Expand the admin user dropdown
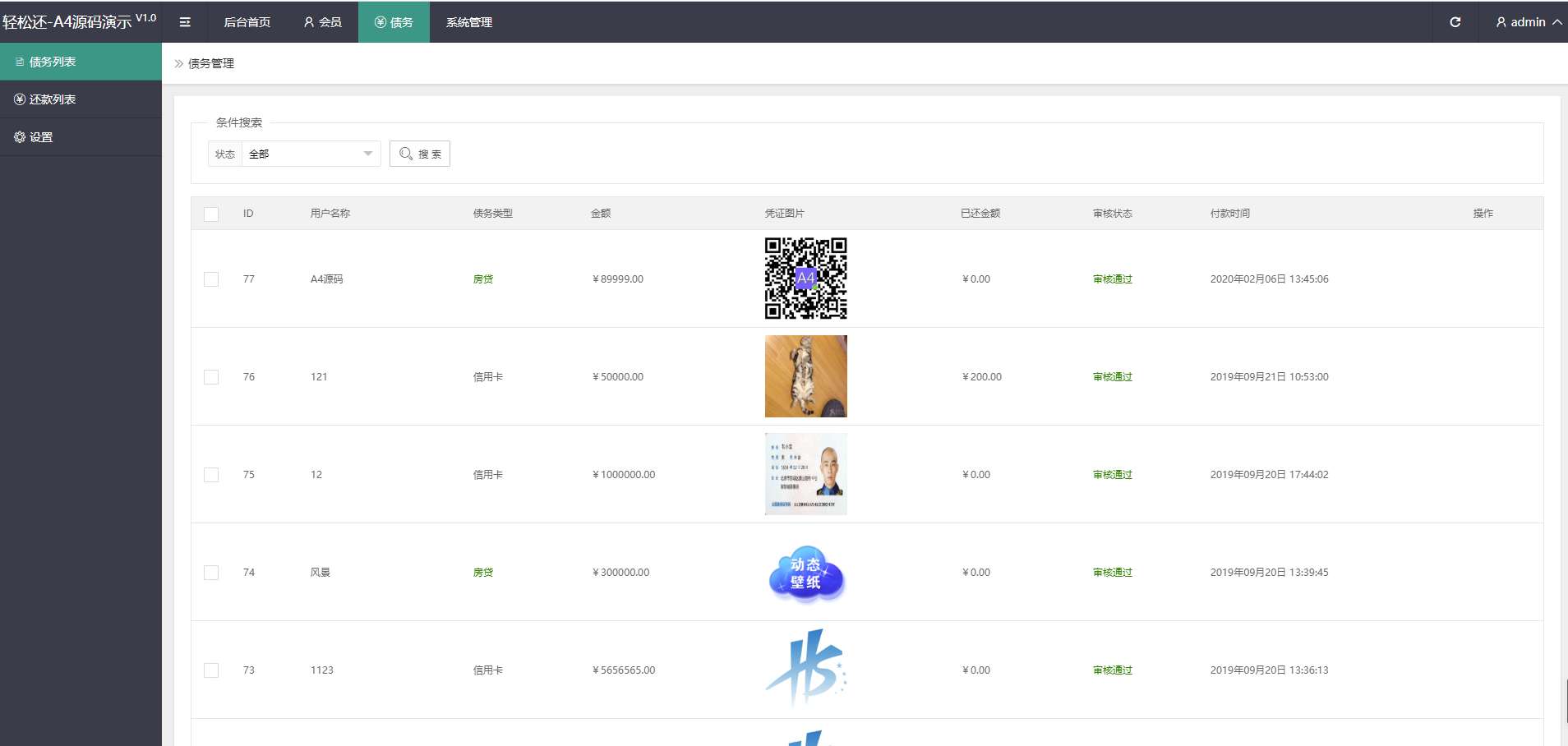The image size is (1568, 746). click(x=1528, y=22)
